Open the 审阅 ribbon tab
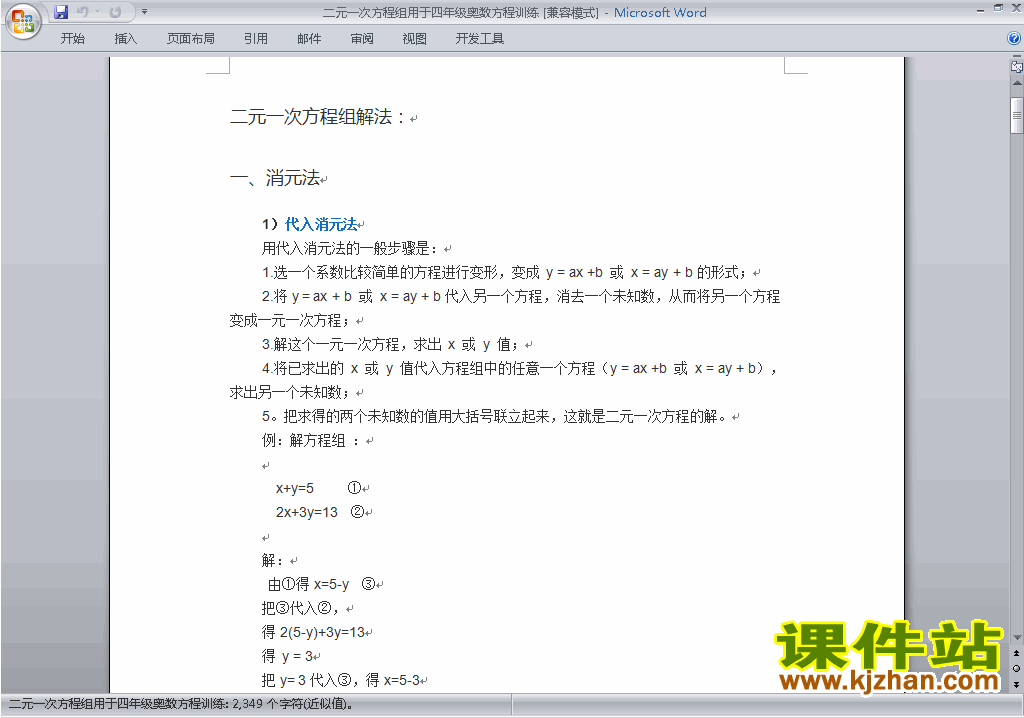This screenshot has height=718, width=1024. [362, 39]
